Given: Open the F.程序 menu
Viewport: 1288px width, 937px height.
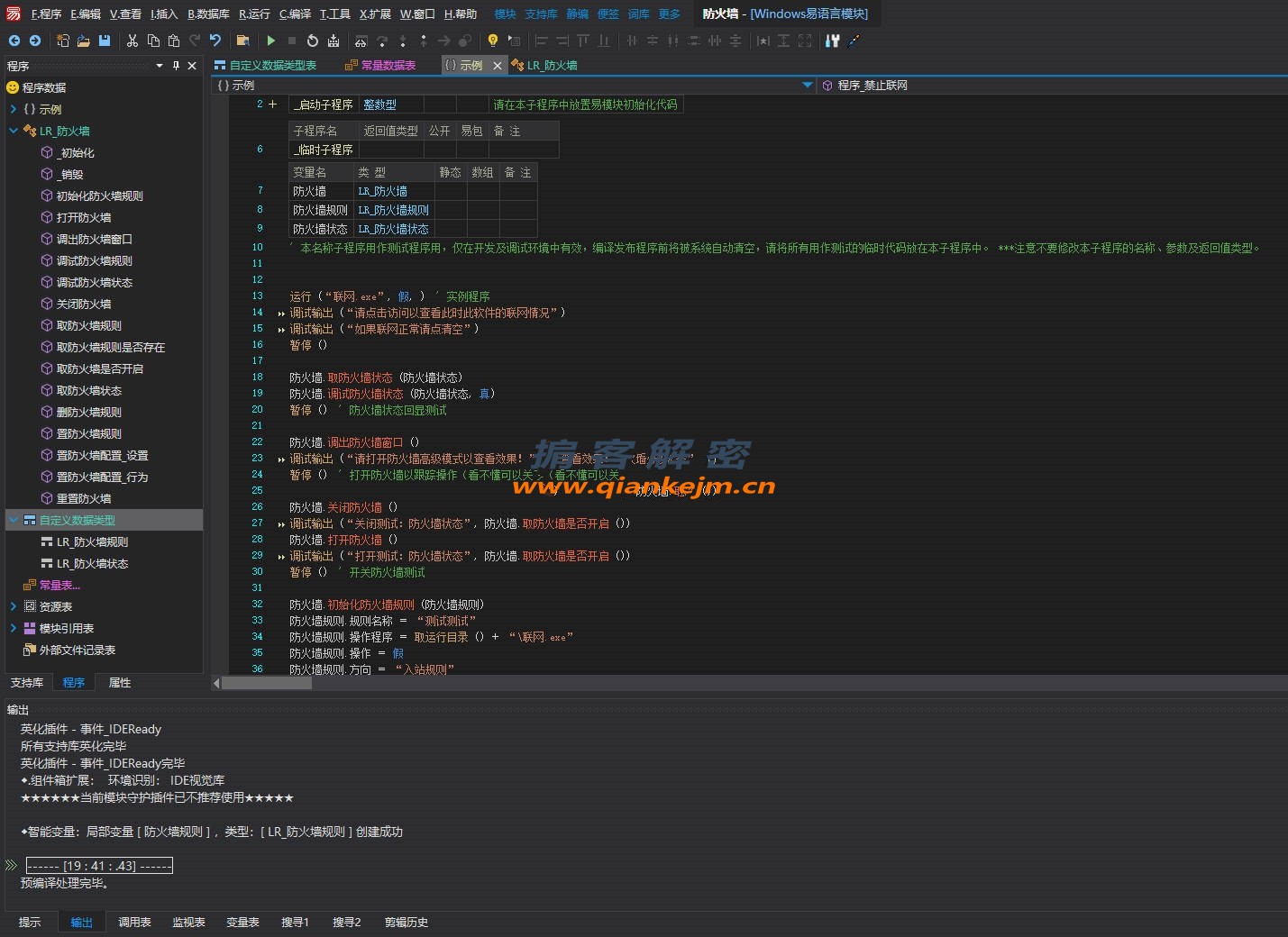Looking at the screenshot, I should pyautogui.click(x=46, y=14).
